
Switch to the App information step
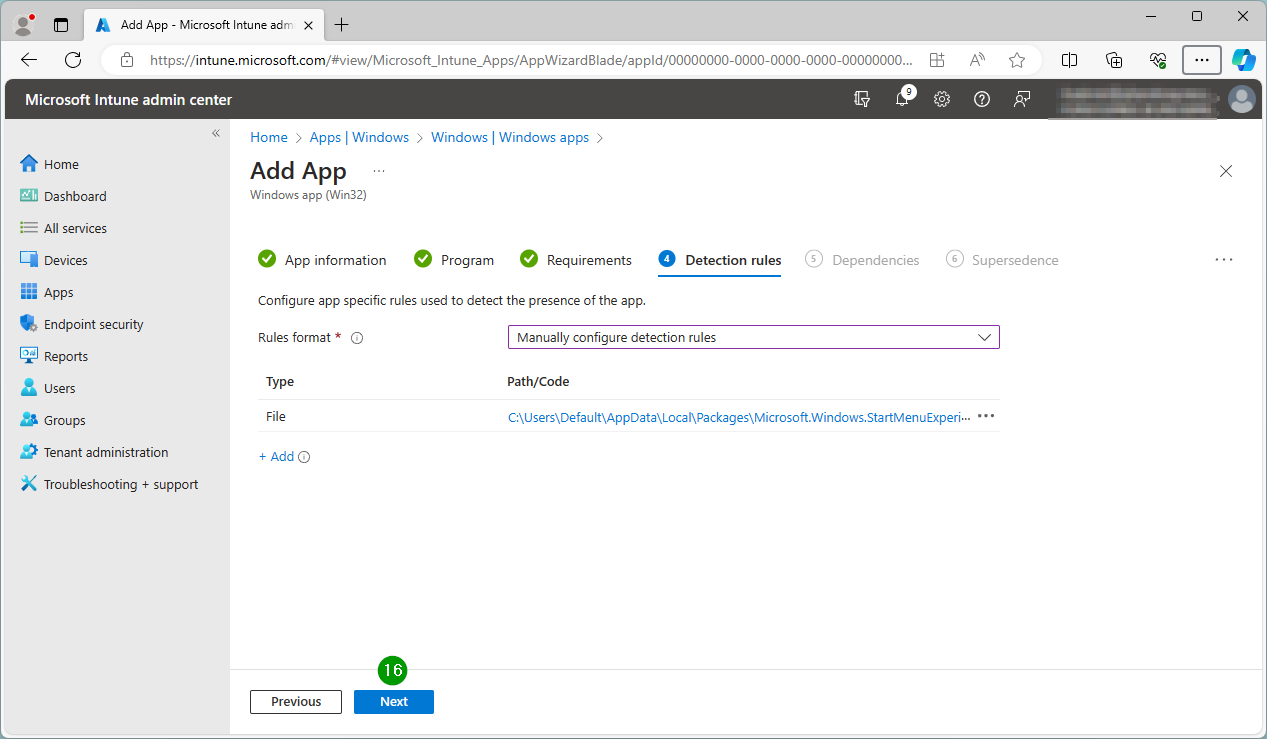click(323, 260)
